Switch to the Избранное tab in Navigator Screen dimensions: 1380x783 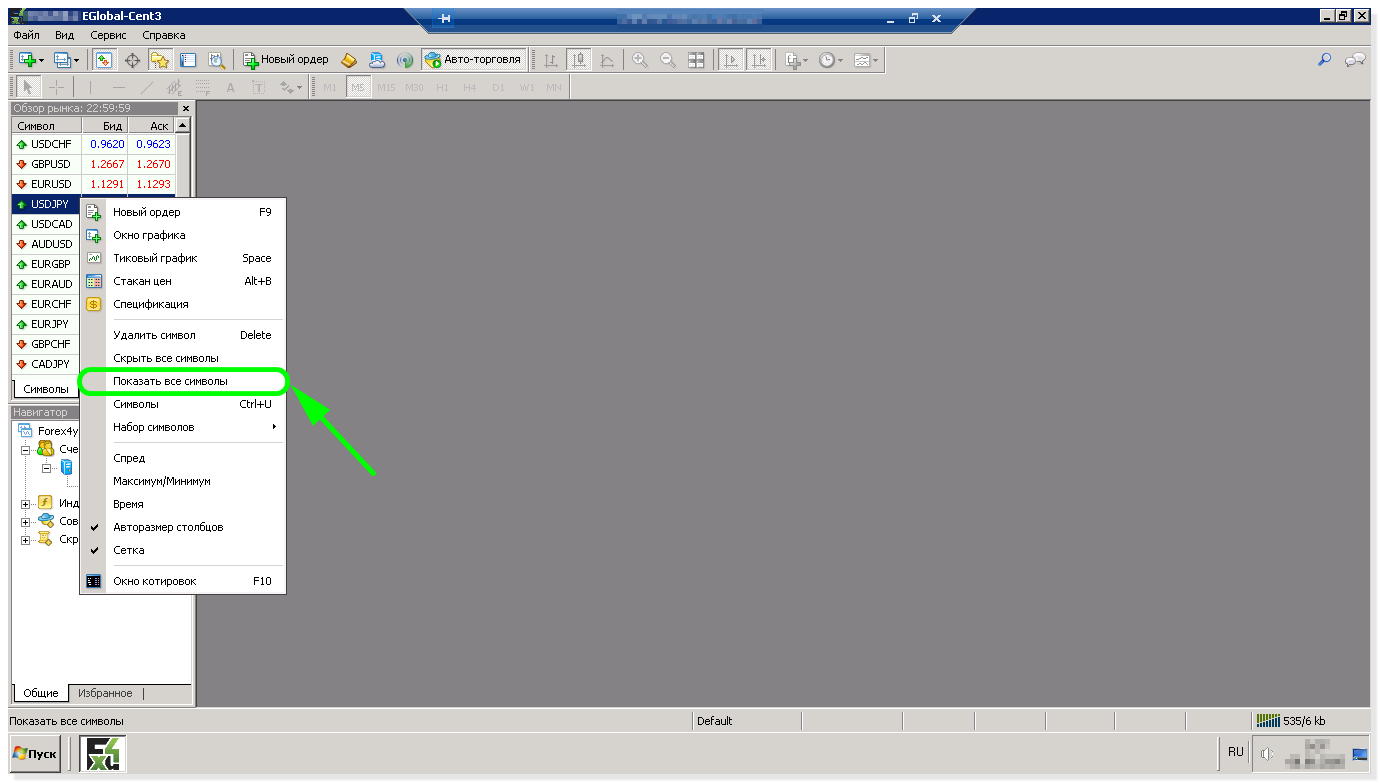[x=105, y=693]
